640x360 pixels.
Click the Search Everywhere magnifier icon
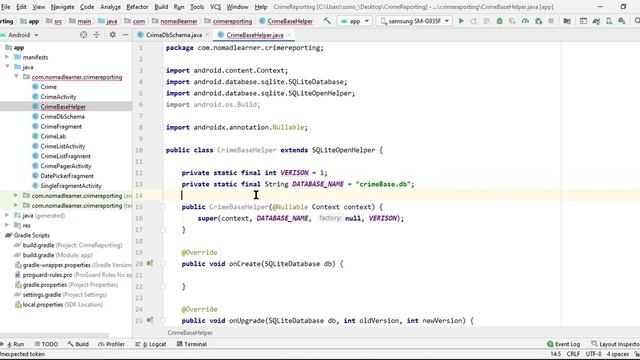click(x=637, y=21)
